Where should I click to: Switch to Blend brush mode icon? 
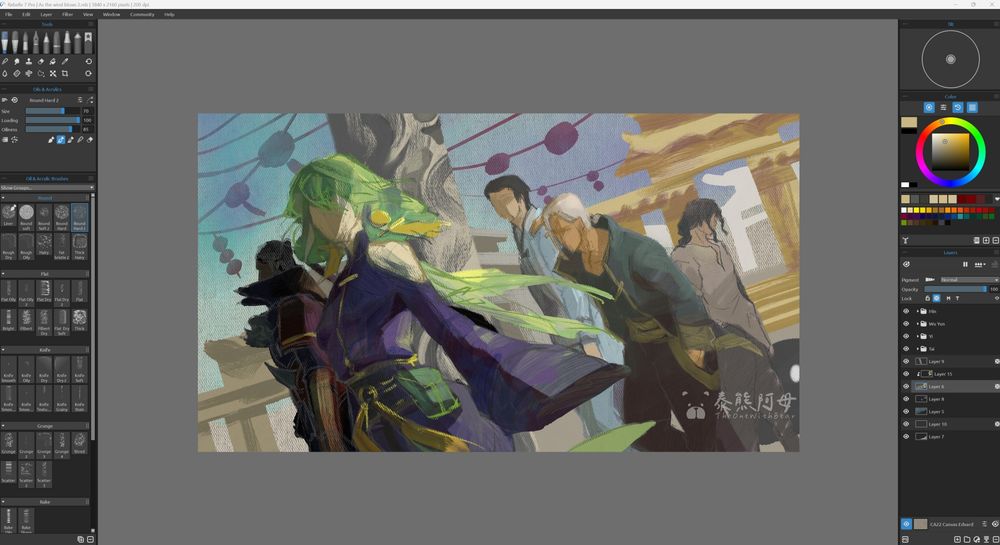(x=80, y=140)
